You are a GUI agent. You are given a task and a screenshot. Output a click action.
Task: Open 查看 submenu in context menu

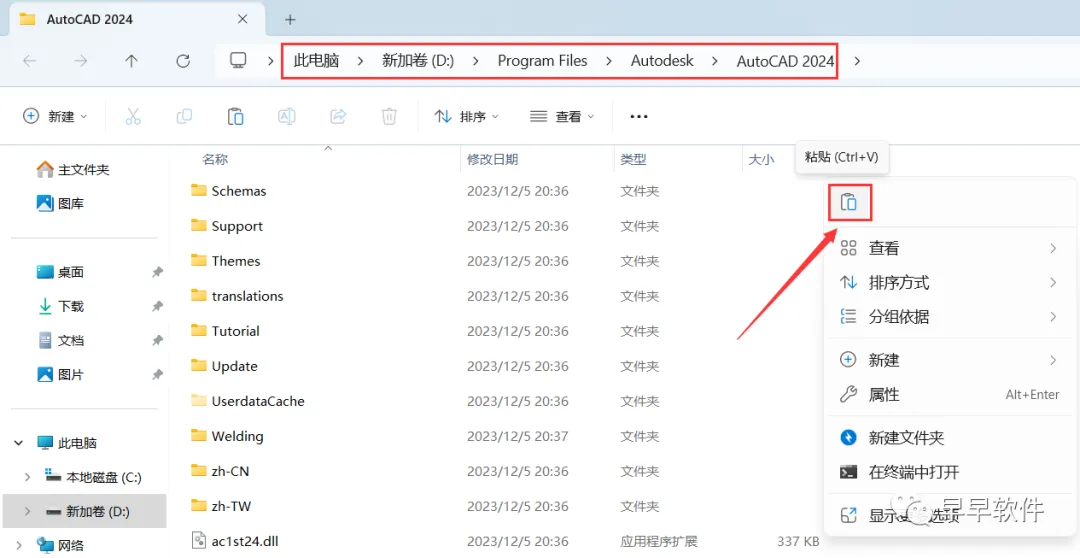click(949, 248)
